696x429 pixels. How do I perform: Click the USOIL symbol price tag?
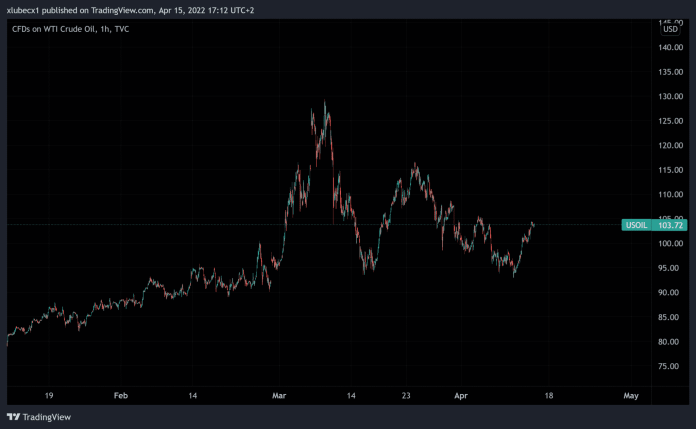638,225
